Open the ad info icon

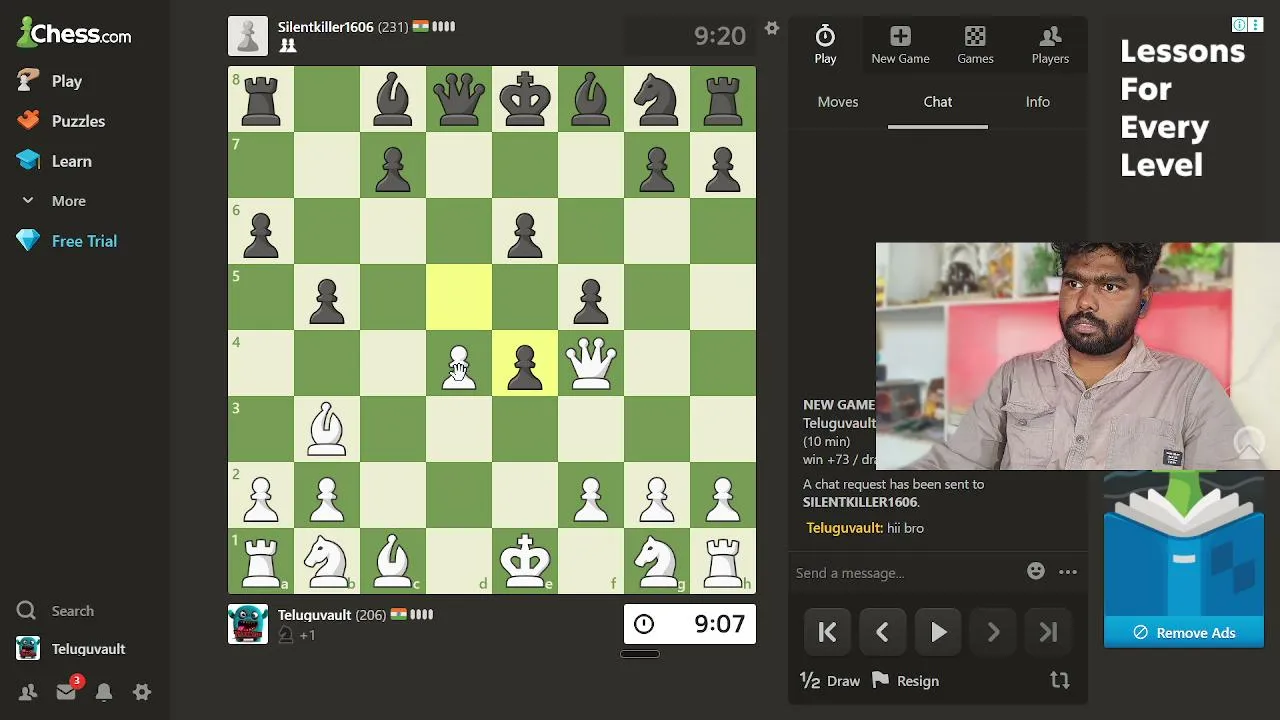pos(1239,25)
